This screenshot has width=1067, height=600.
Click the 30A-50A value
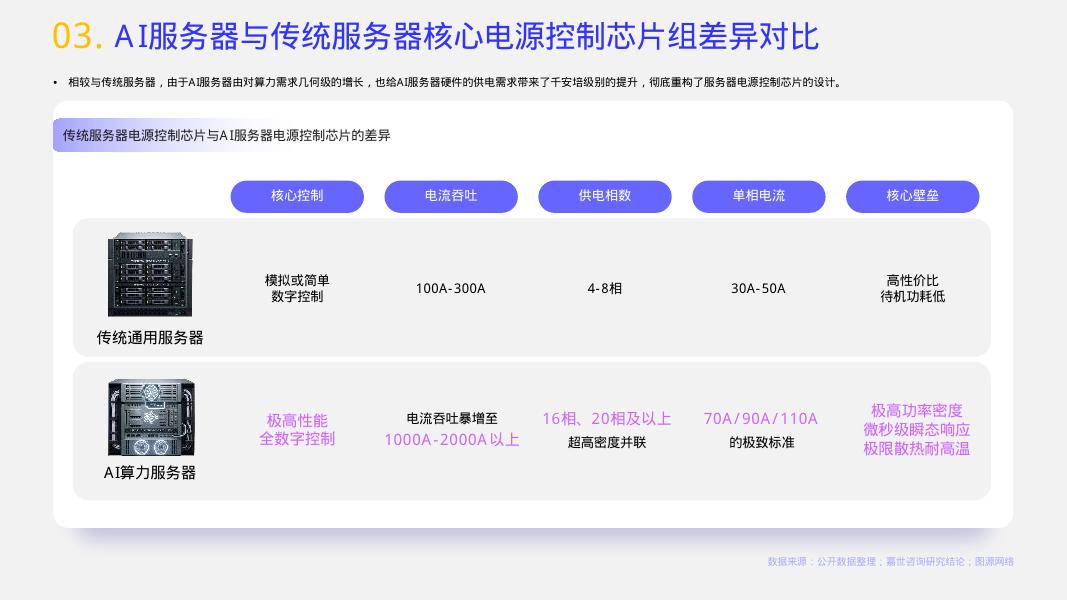[x=758, y=288]
